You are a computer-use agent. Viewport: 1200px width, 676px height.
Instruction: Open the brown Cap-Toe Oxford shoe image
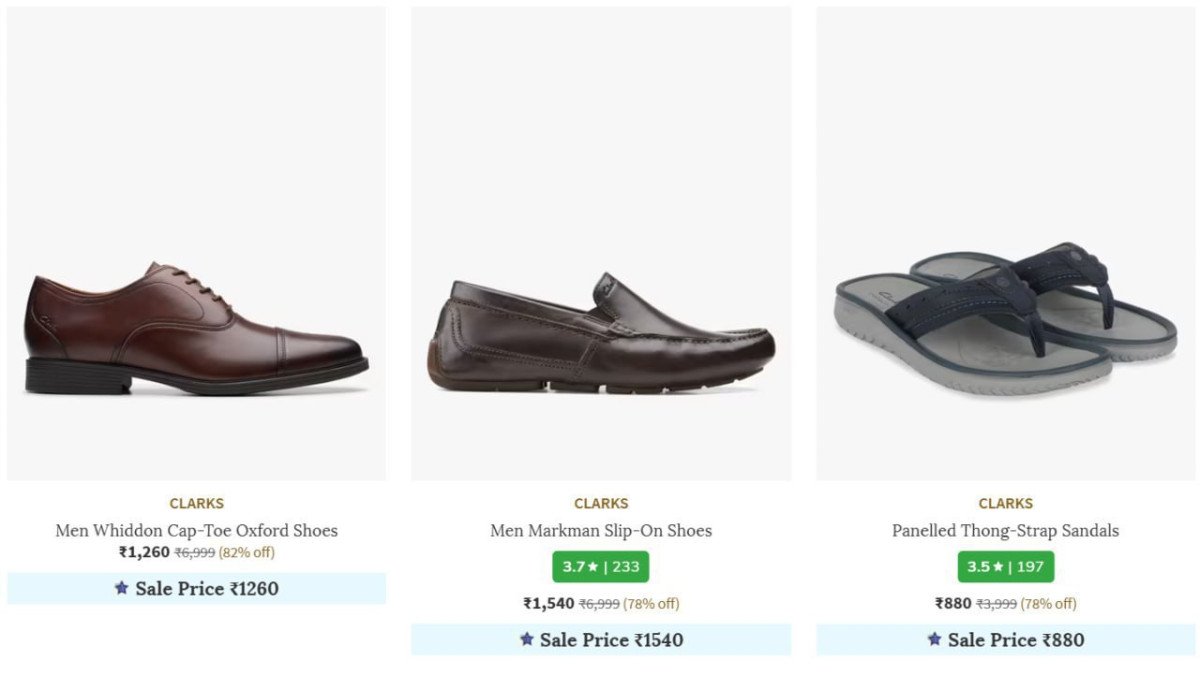point(196,330)
